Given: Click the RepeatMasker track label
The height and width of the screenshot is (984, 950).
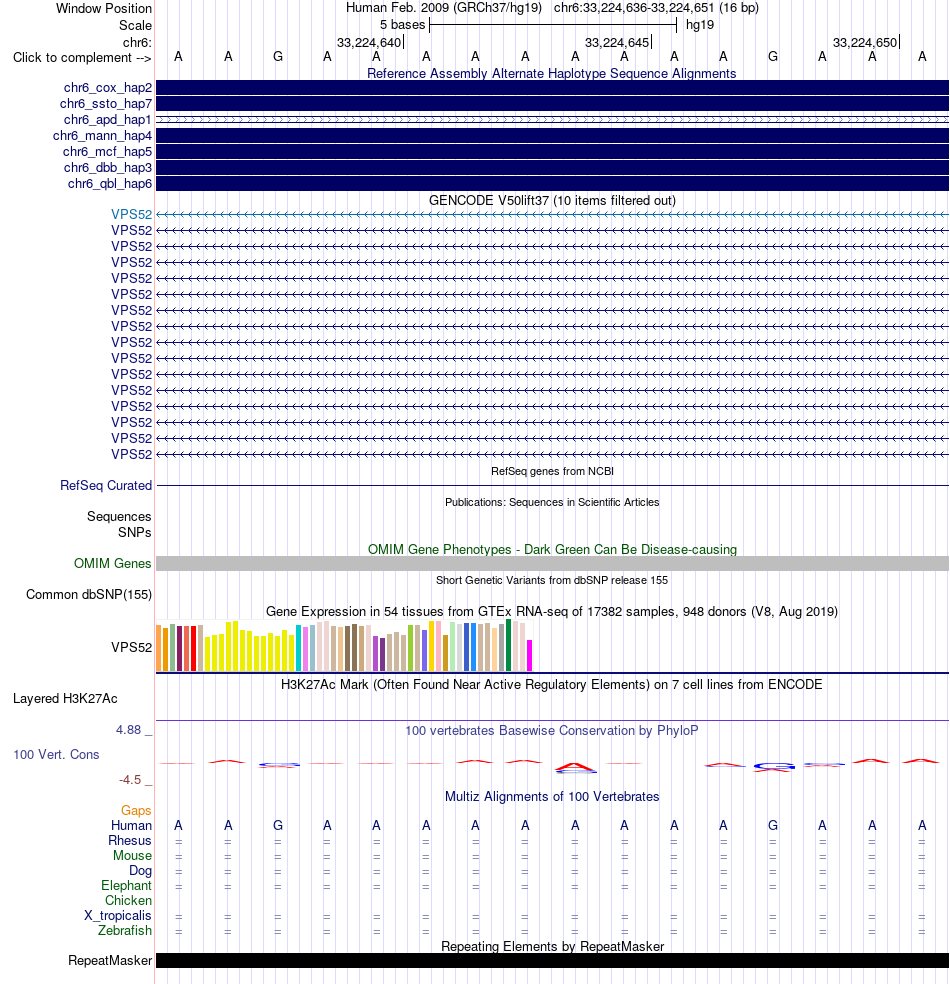Looking at the screenshot, I should (x=110, y=960).
